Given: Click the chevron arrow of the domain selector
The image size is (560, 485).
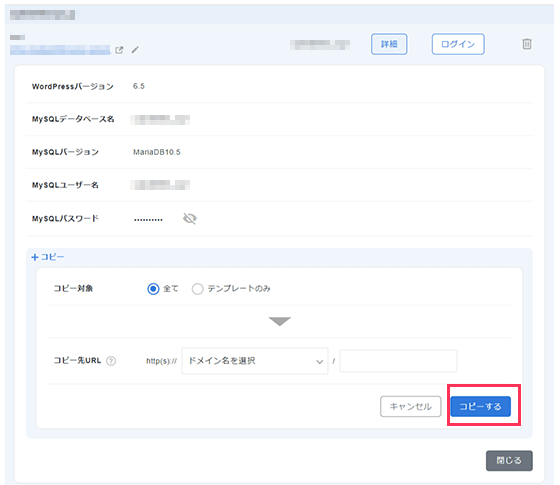Looking at the screenshot, I should pyautogui.click(x=320, y=362).
